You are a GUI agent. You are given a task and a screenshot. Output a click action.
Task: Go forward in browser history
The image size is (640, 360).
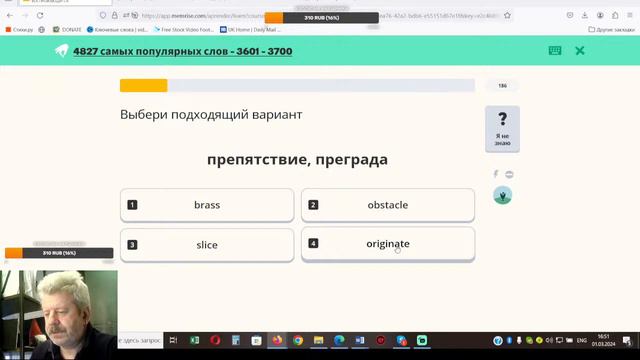pos(25,16)
